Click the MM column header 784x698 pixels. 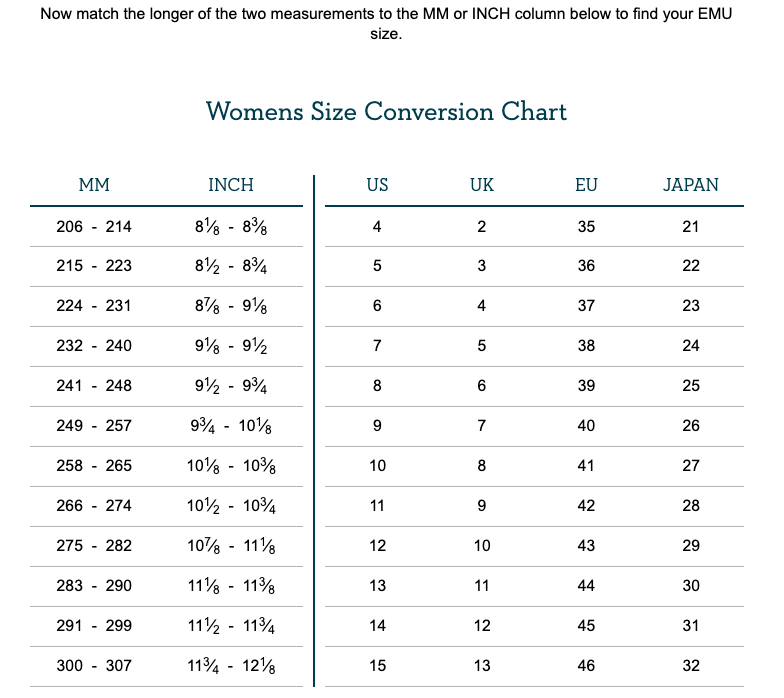coord(94,185)
